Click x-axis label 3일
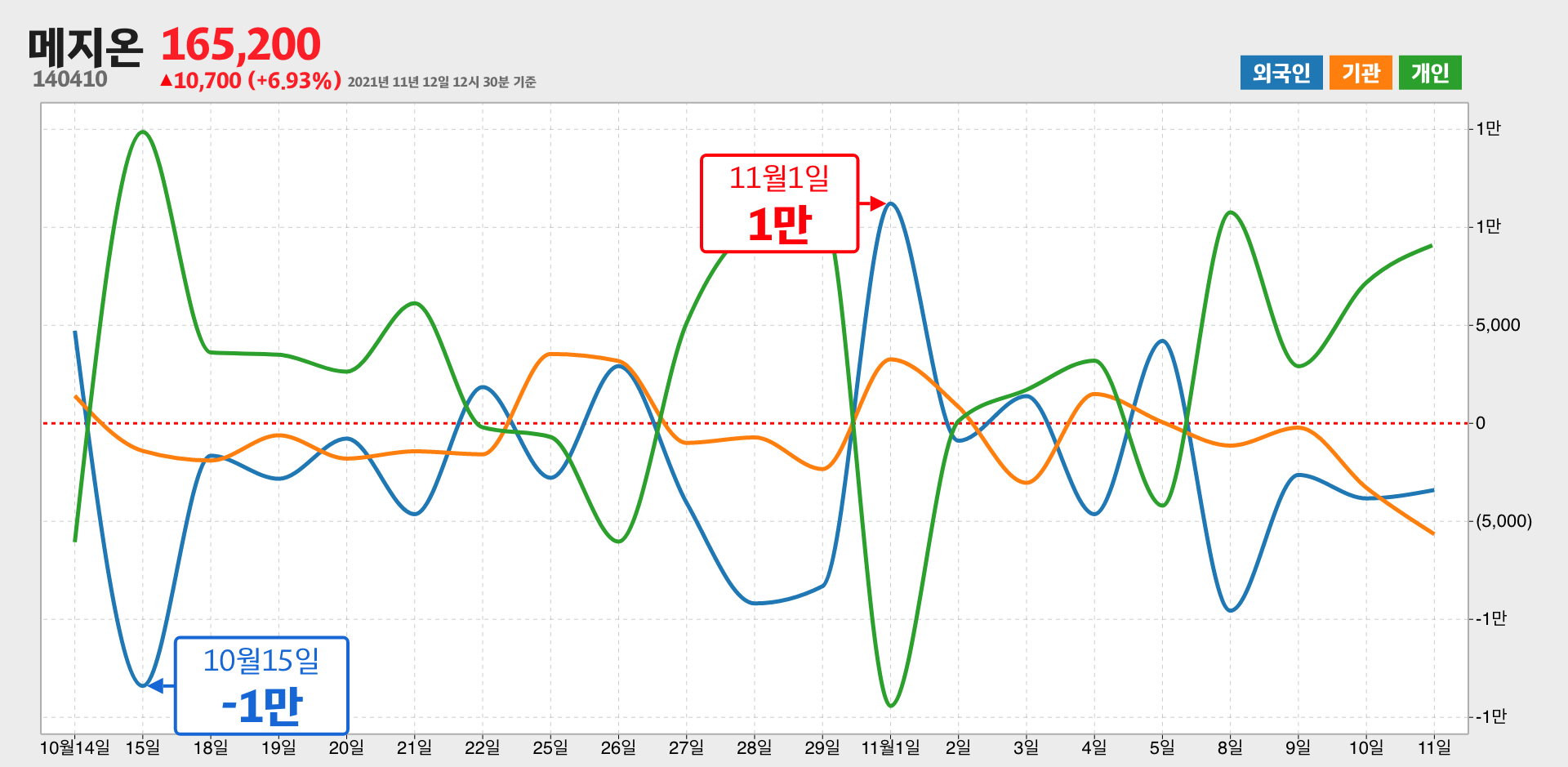Viewport: 1568px width, 767px height. point(1026,747)
